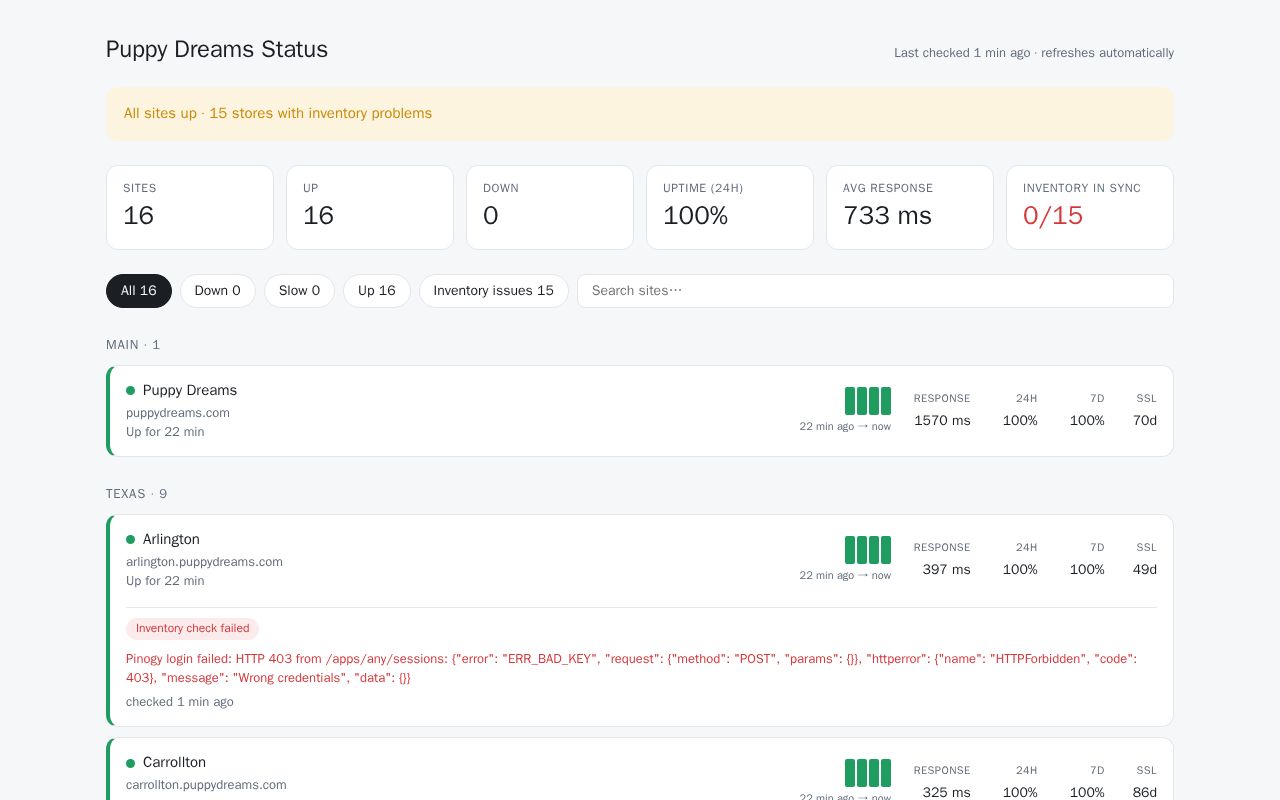The height and width of the screenshot is (800, 1280).
Task: Open the SITES summary card
Action: pos(190,207)
